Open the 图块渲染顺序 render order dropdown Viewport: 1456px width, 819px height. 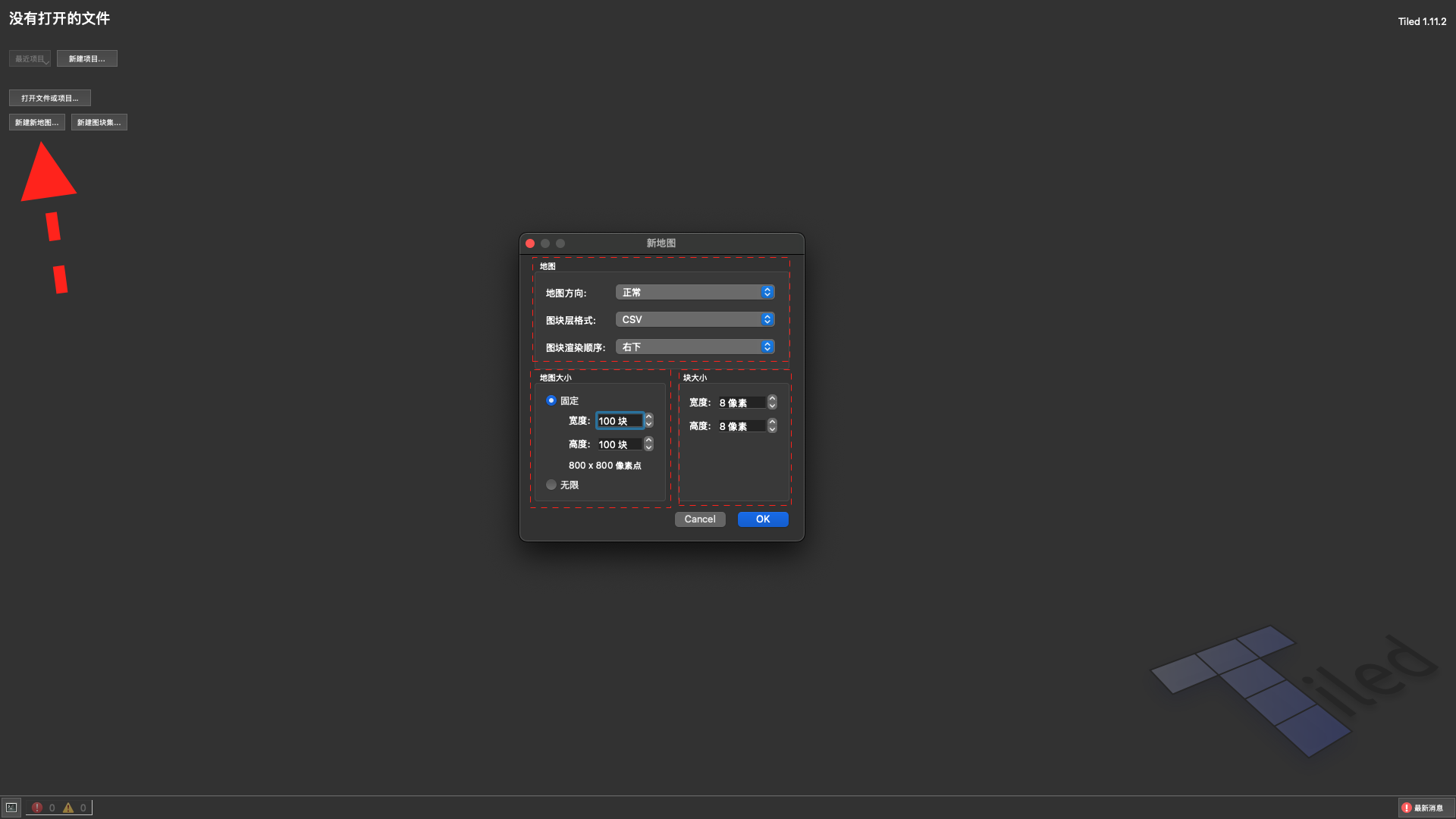[x=695, y=347]
